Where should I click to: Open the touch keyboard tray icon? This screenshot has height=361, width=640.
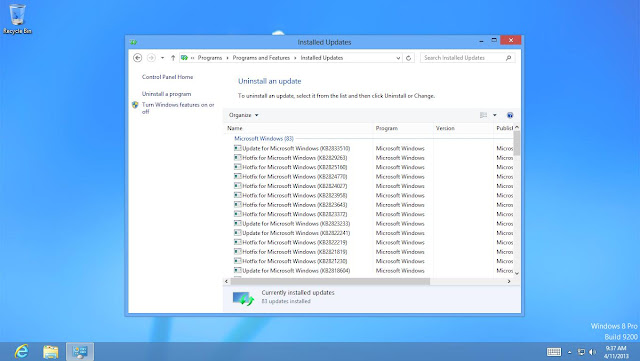click(x=554, y=352)
